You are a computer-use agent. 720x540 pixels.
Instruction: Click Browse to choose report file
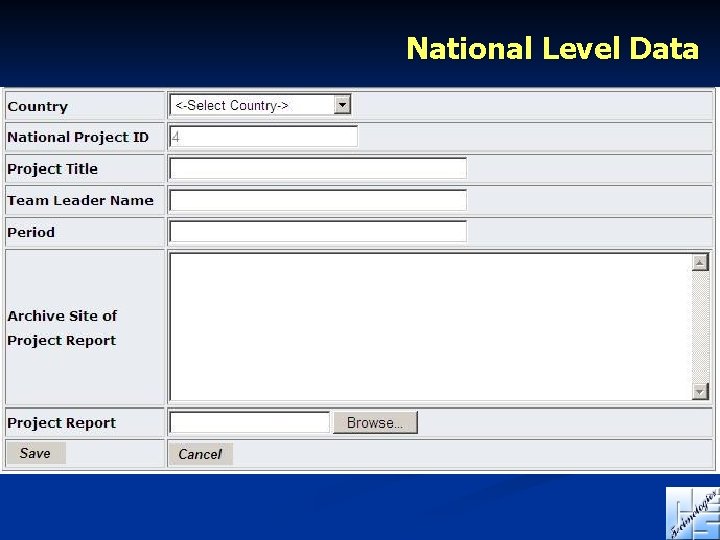click(375, 422)
